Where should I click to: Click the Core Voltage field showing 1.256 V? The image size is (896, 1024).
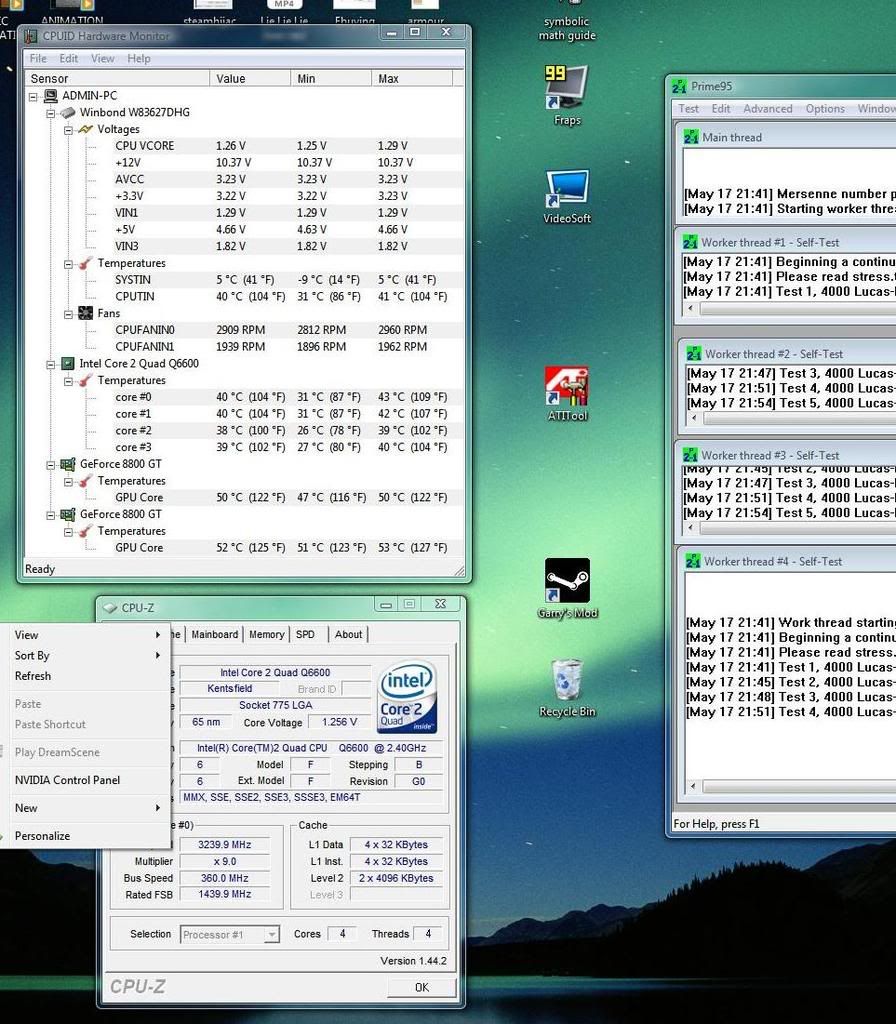[x=339, y=722]
